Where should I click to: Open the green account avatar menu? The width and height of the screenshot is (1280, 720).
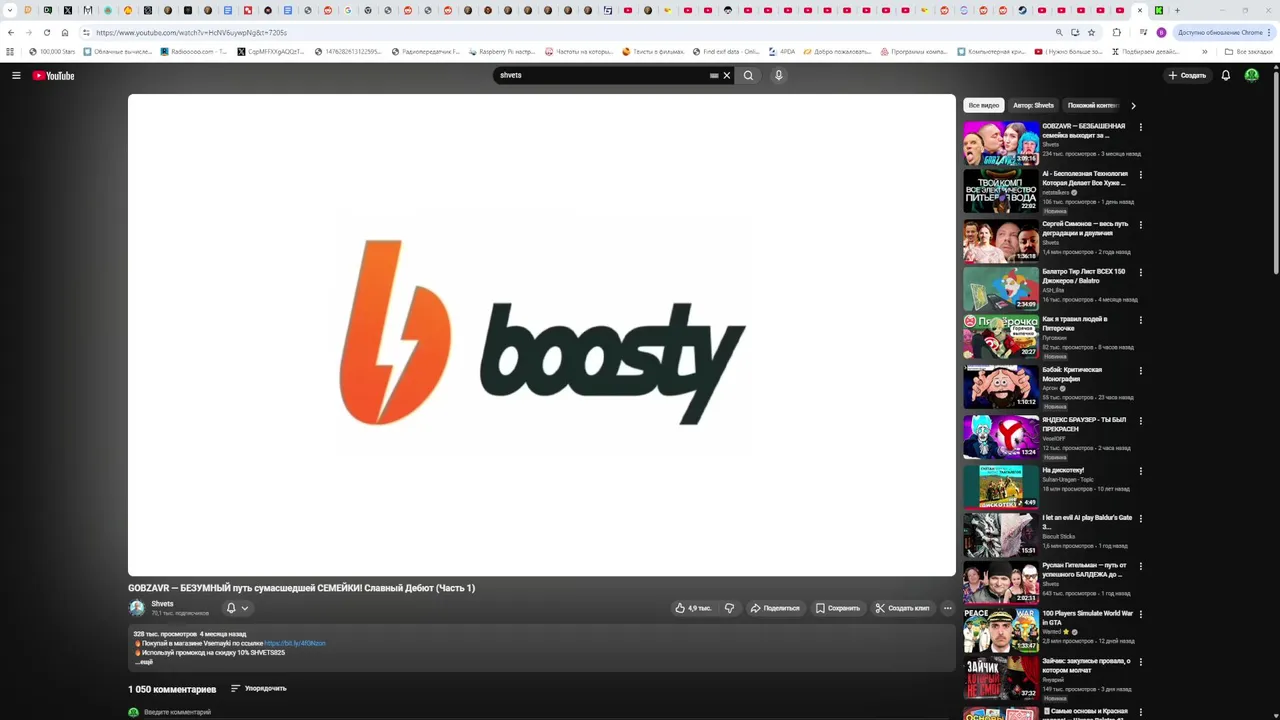pyautogui.click(x=1252, y=75)
